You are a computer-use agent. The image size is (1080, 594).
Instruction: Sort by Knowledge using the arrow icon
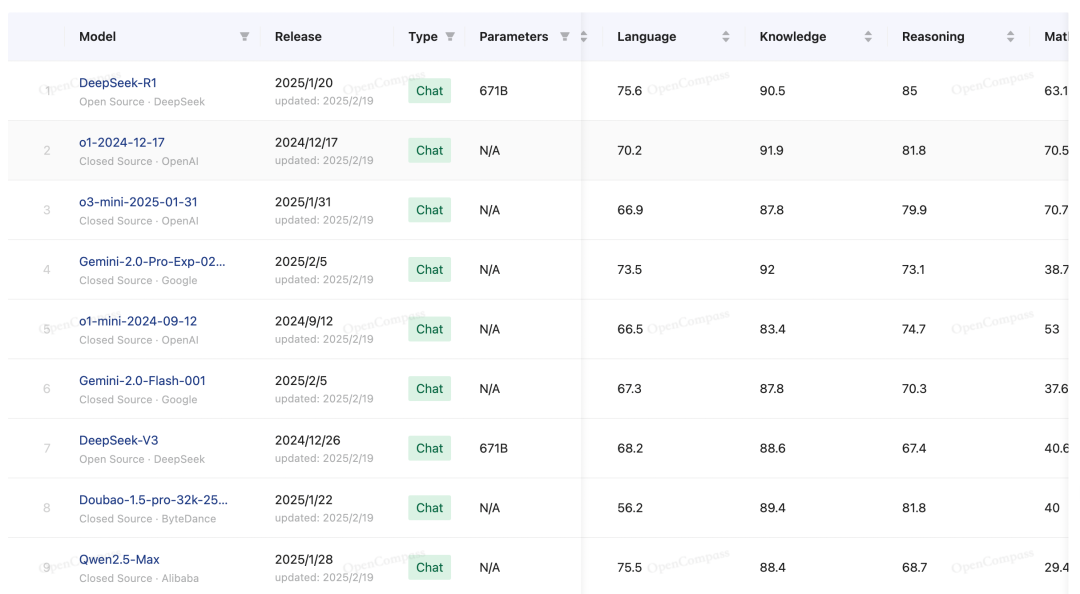click(x=868, y=37)
